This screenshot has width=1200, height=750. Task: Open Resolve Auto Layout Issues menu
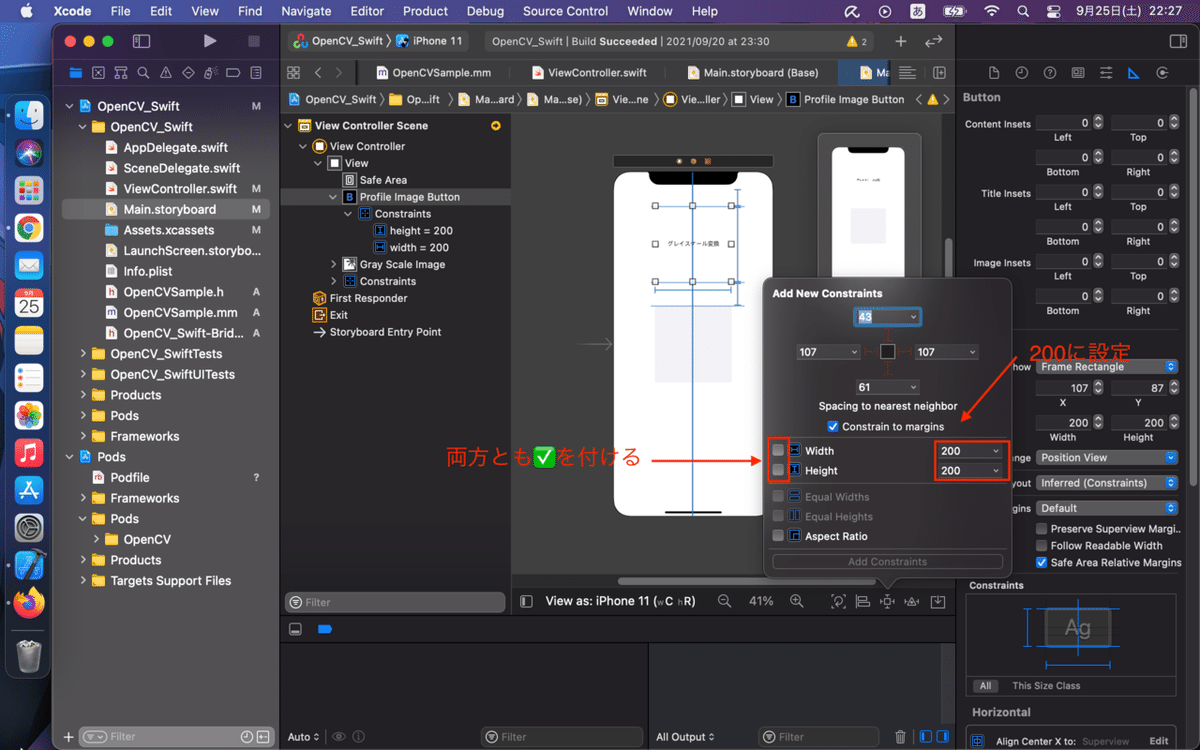click(912, 601)
